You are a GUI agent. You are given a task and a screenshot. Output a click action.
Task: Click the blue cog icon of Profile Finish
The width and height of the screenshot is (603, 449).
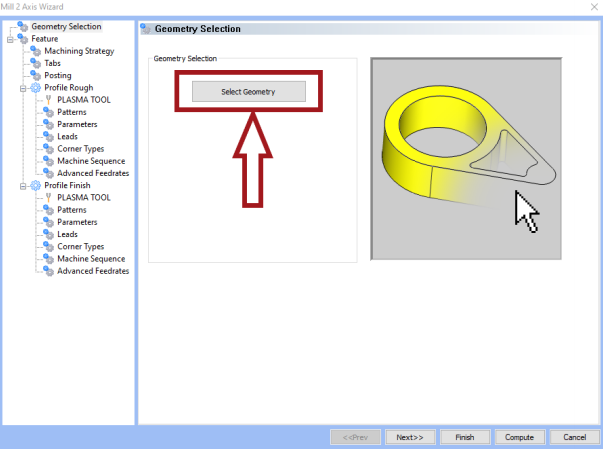tap(35, 185)
